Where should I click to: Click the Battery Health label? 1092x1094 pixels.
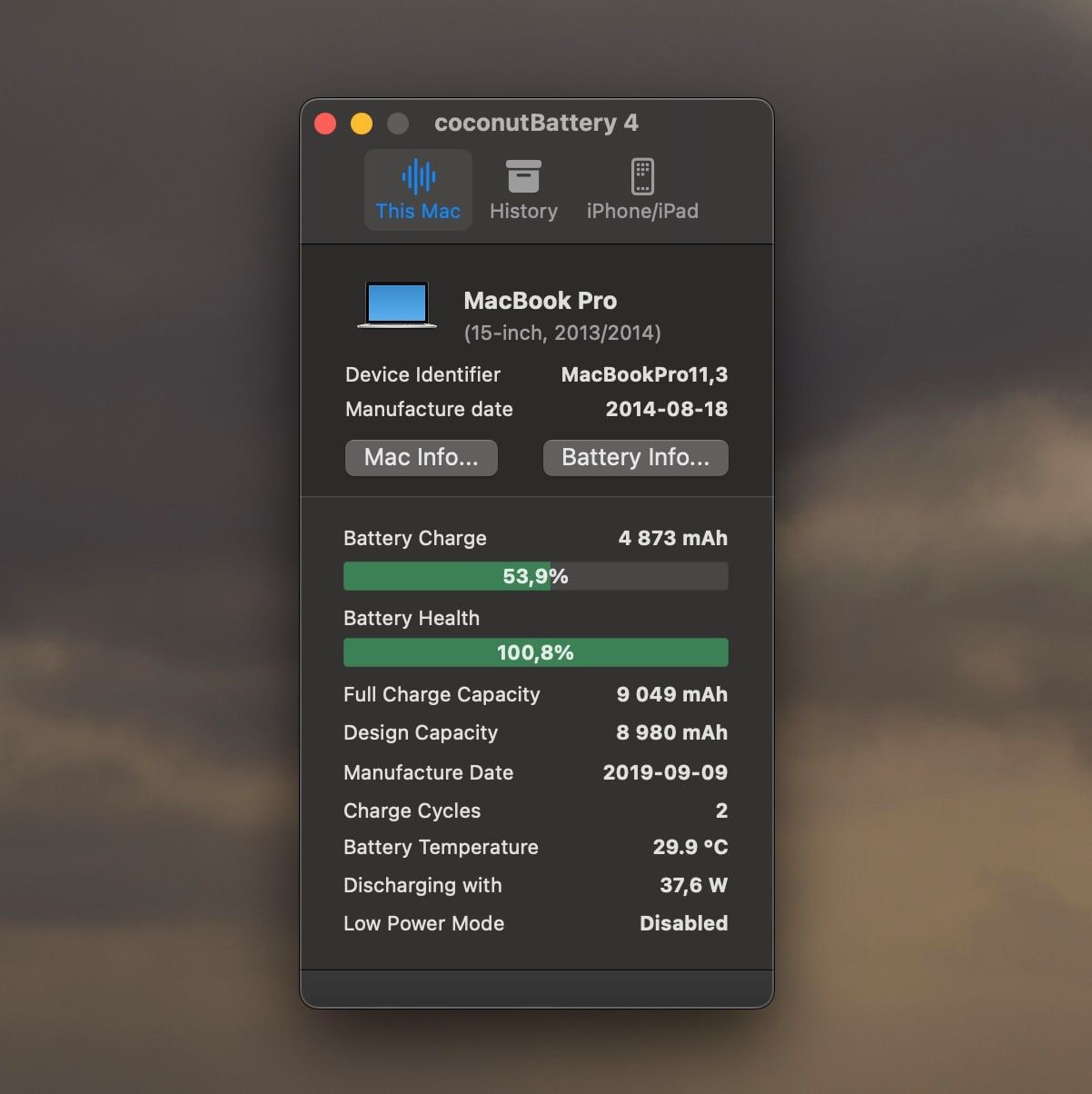tap(412, 618)
